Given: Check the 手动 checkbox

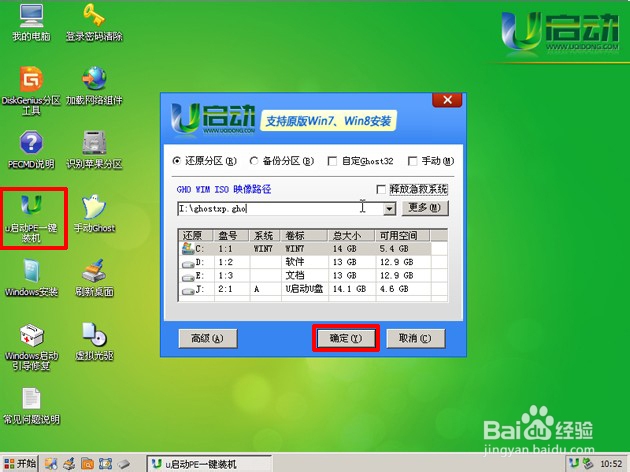Looking at the screenshot, I should (x=412, y=161).
